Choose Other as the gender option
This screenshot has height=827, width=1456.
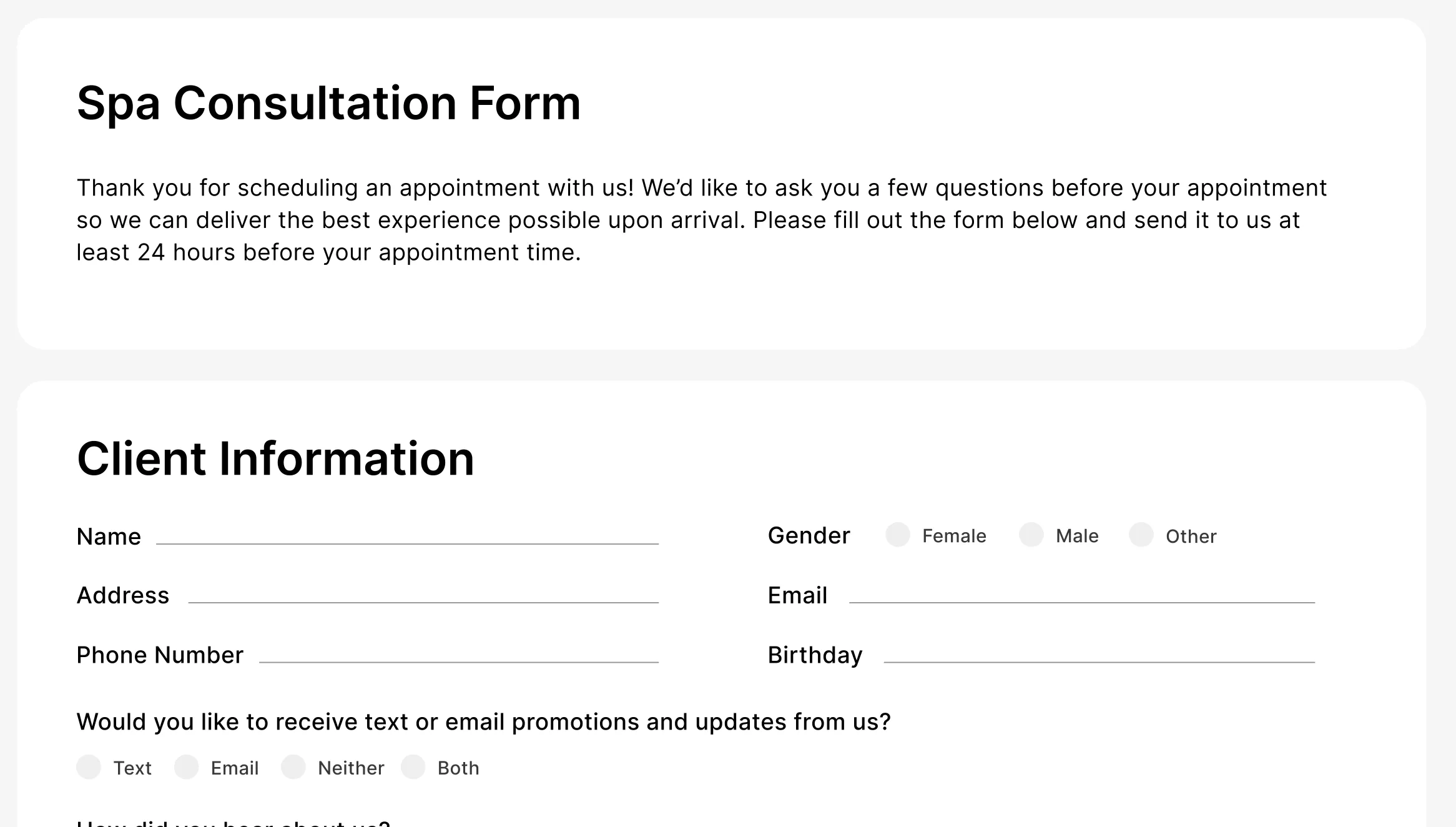(x=1141, y=535)
